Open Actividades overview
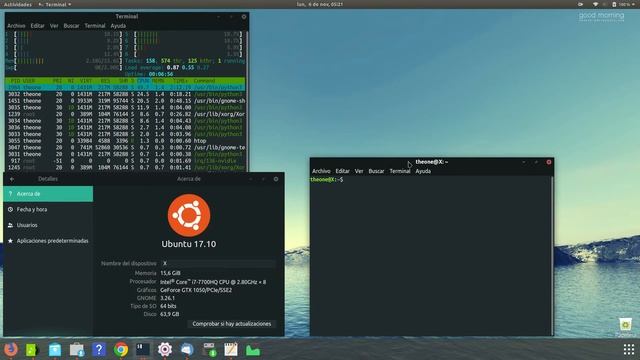Screen dimensions: 640x360 (x=18, y=4)
